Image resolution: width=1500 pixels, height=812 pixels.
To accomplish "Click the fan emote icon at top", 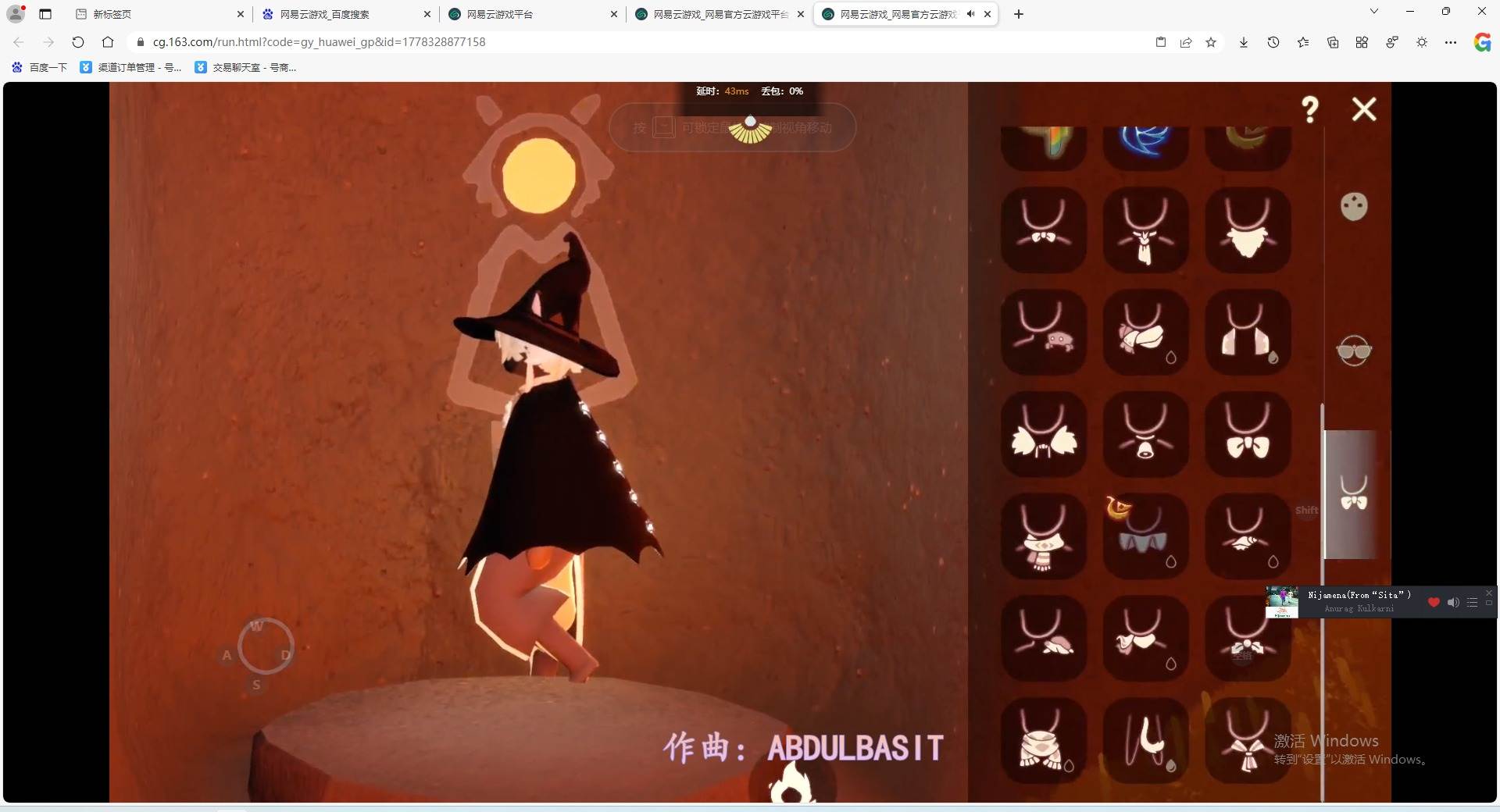I will tap(750, 130).
